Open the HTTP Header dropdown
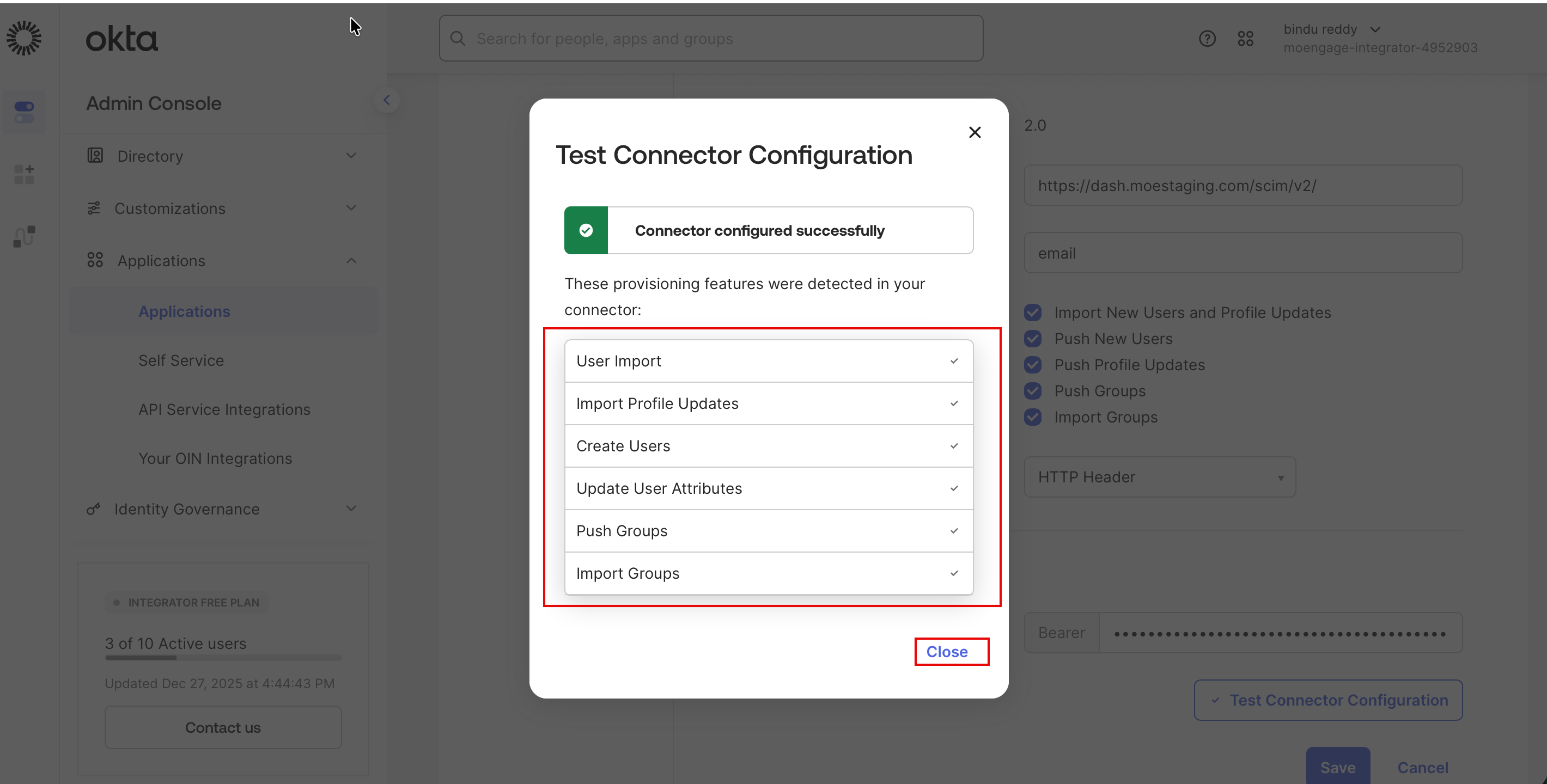This screenshot has height=784, width=1547. click(1159, 477)
